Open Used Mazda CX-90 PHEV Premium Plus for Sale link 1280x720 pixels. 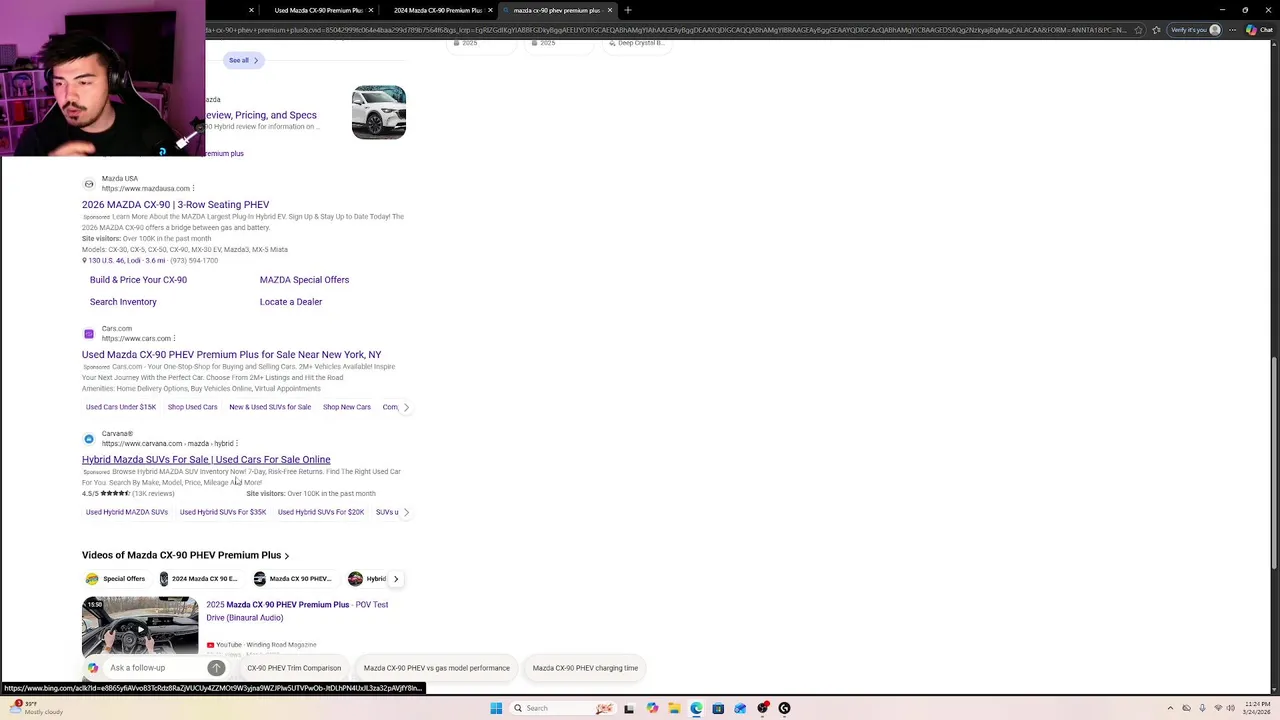[x=231, y=355]
